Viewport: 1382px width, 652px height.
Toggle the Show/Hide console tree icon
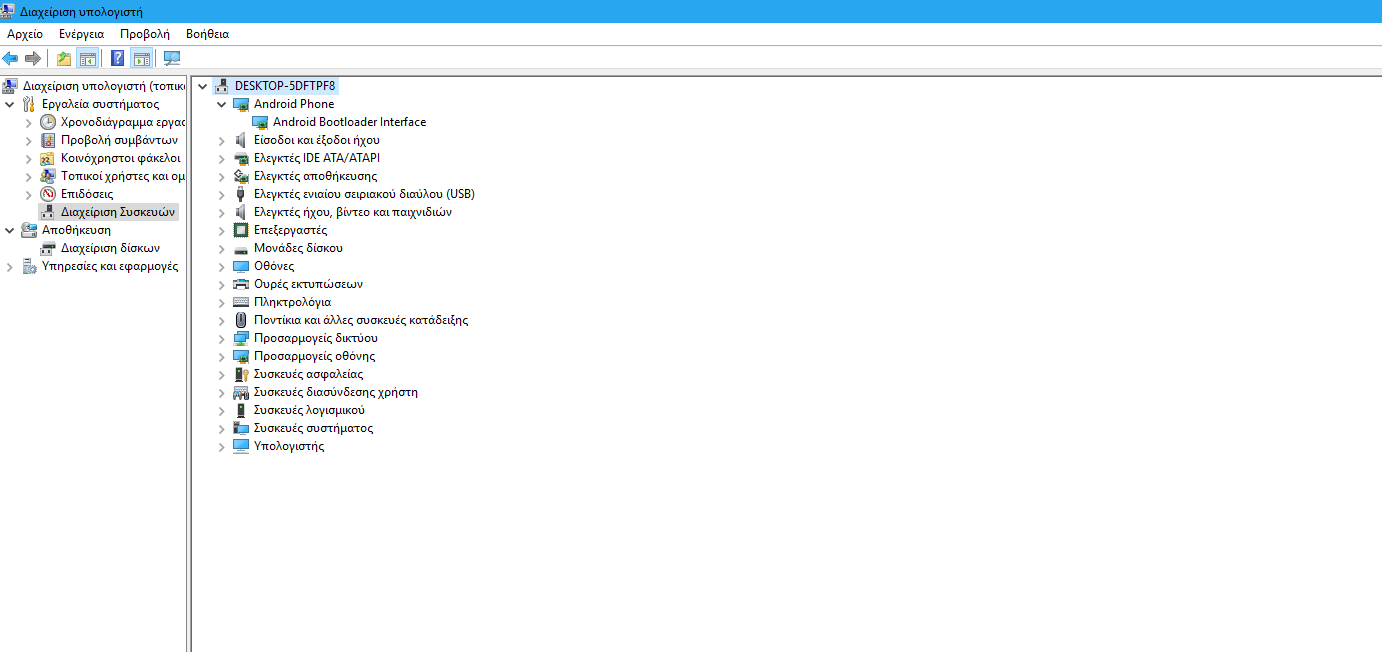(x=88, y=58)
